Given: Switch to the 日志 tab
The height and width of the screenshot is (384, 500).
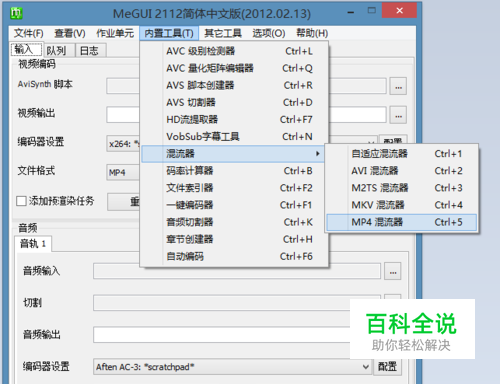Looking at the screenshot, I should tap(90, 51).
